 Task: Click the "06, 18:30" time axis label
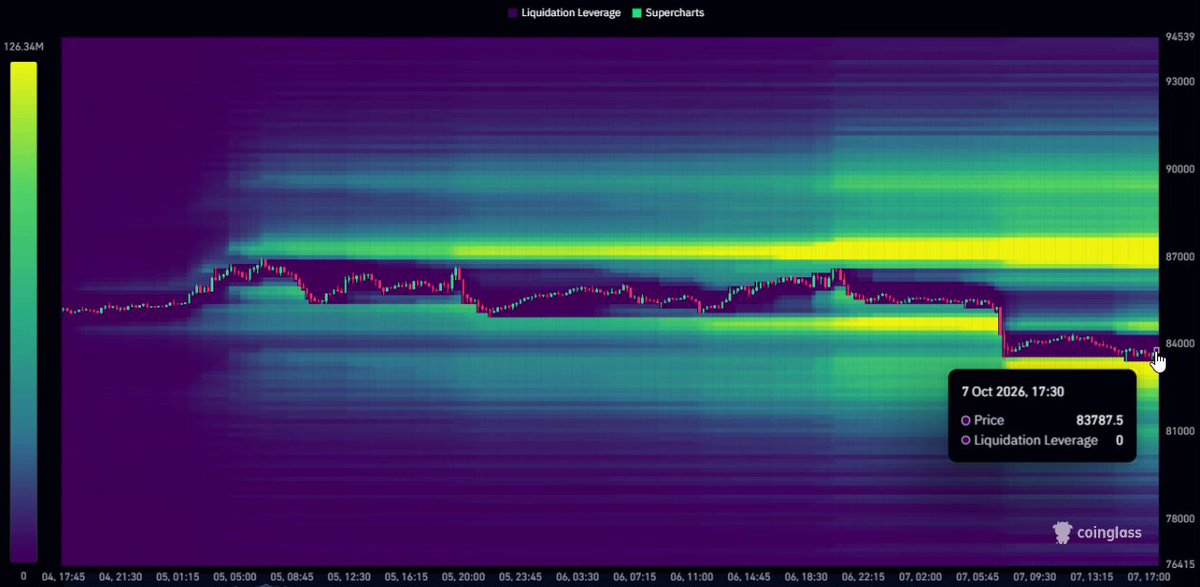[808, 577]
